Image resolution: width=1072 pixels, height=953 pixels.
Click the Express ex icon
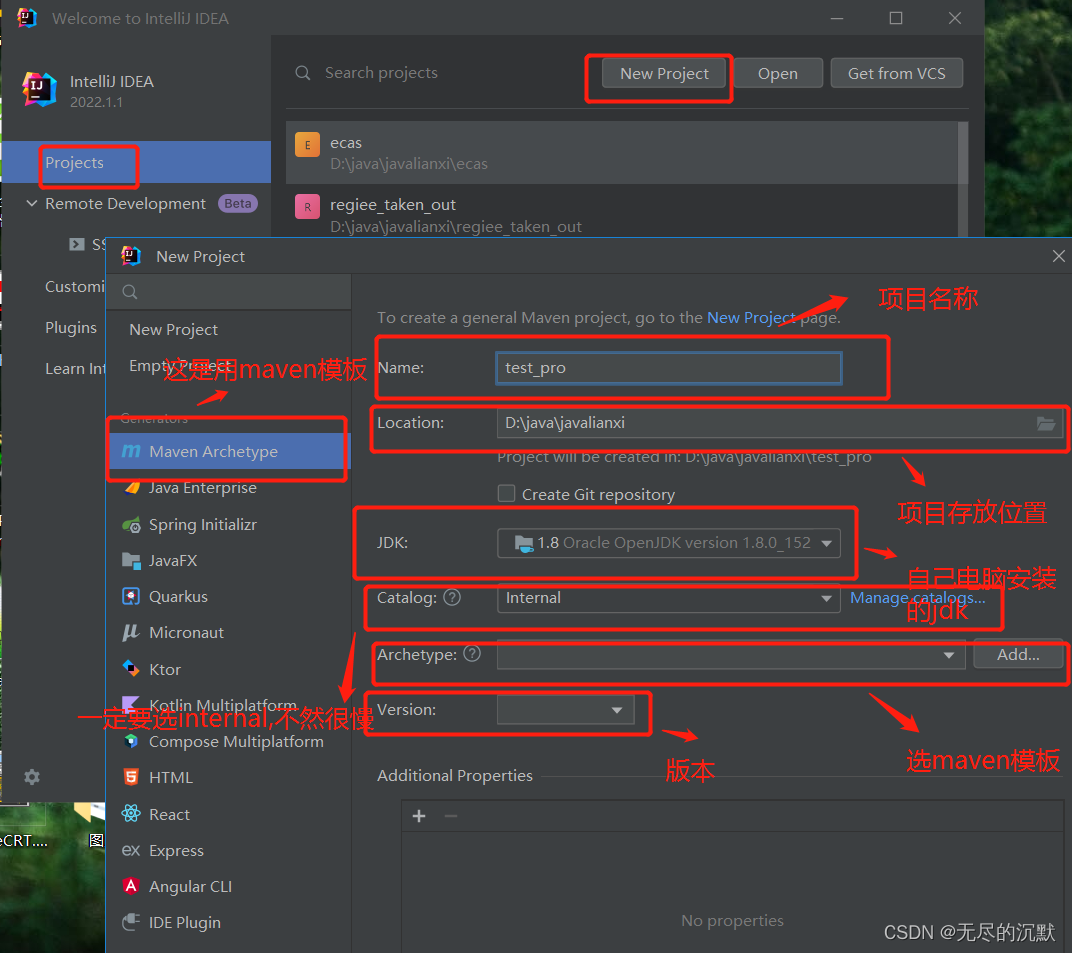pyautogui.click(x=131, y=850)
